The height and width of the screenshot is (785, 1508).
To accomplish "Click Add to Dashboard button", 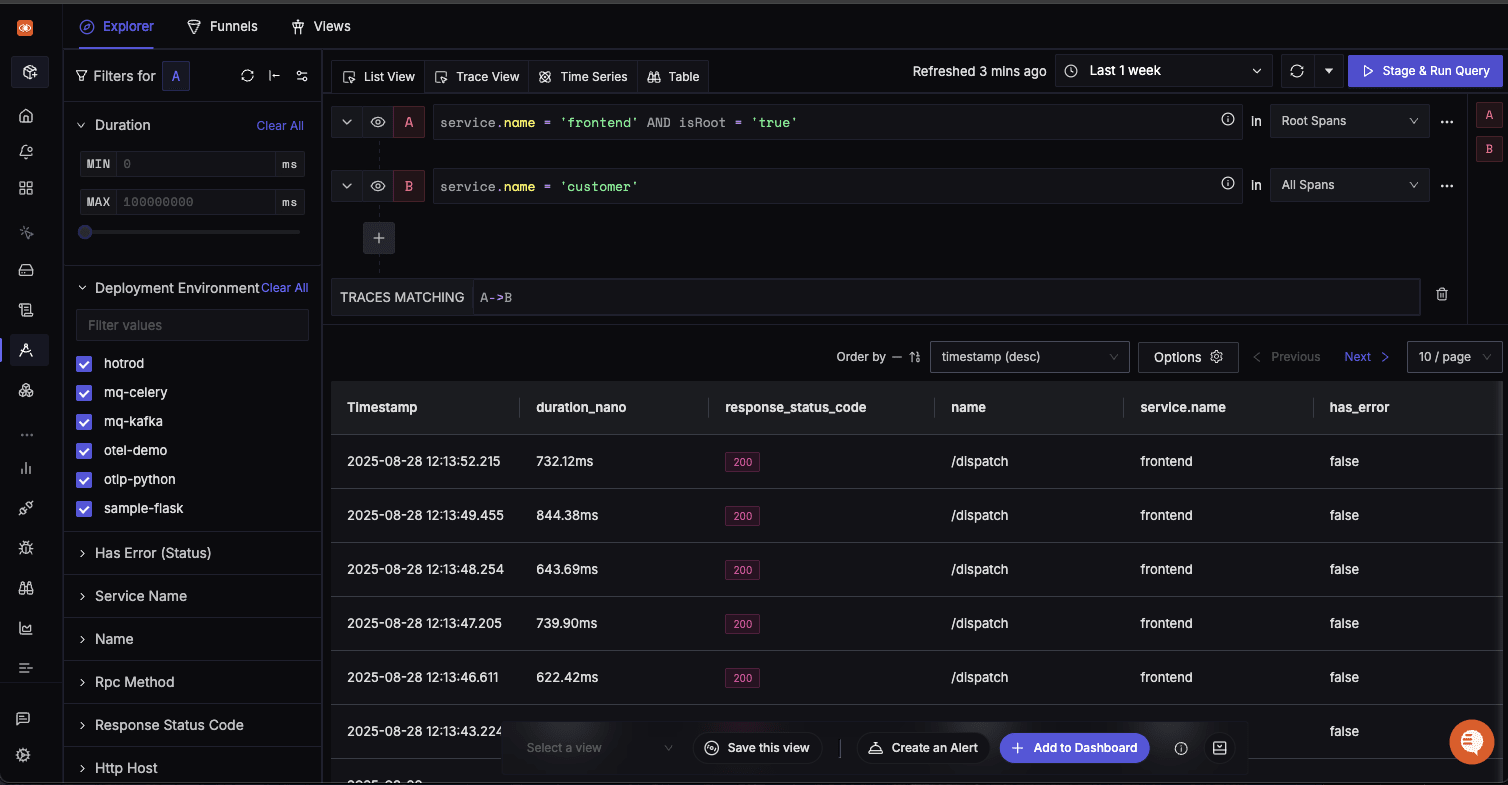I will click(1075, 748).
